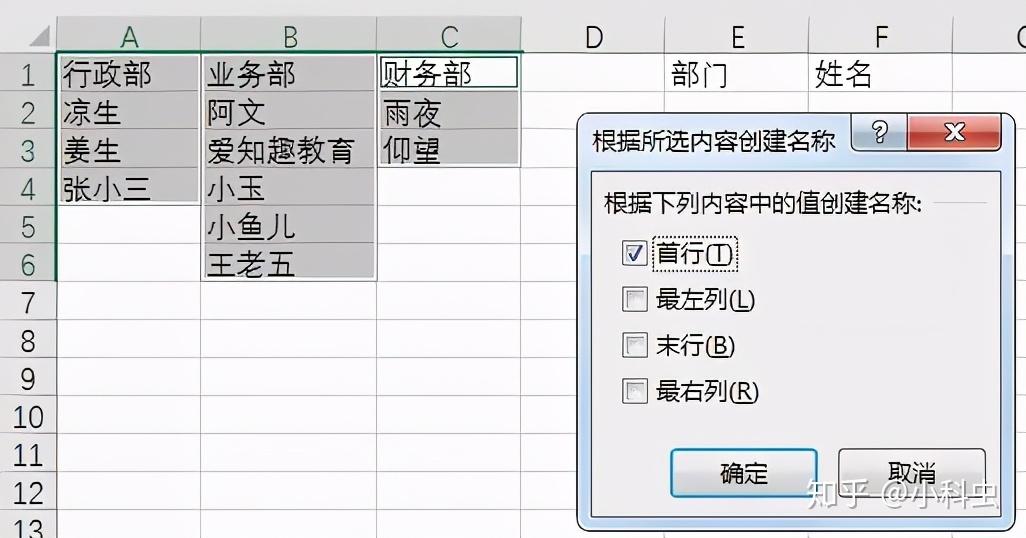Viewport: 1026px width, 538px height.
Task: Click cell containing 爱知趣教育
Action: (289, 149)
